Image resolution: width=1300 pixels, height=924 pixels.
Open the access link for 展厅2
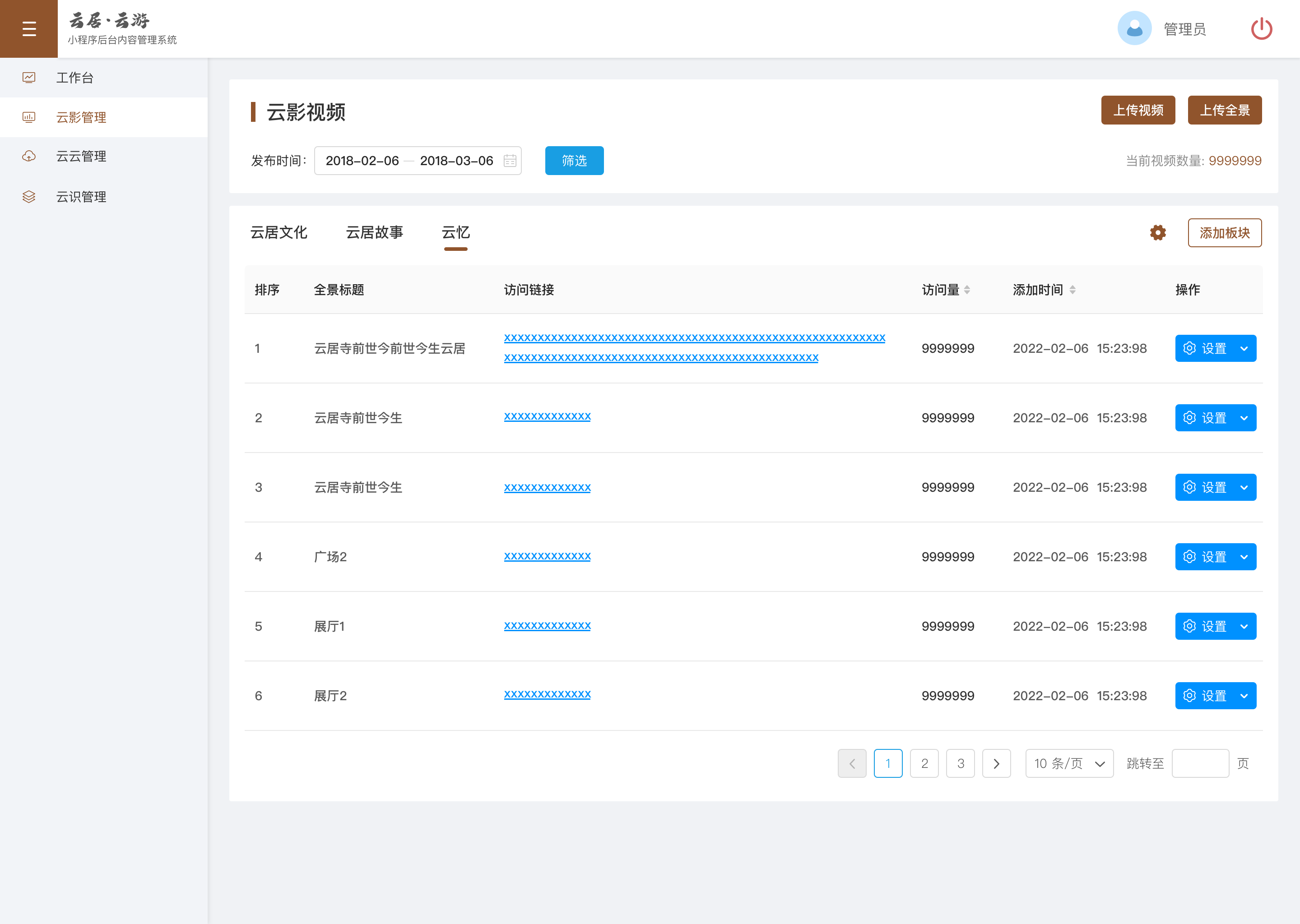click(x=548, y=694)
